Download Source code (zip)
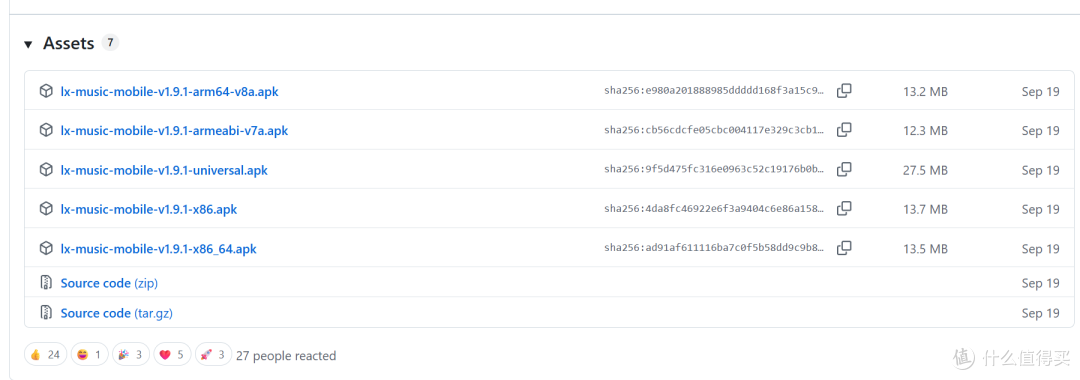Screen dimensions: 1080x380 [110, 283]
